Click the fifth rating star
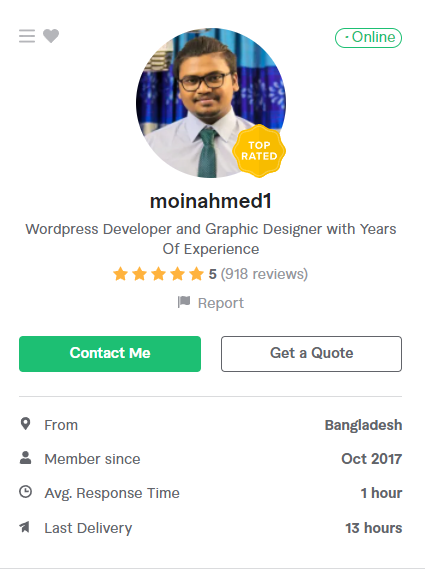 (x=196, y=274)
